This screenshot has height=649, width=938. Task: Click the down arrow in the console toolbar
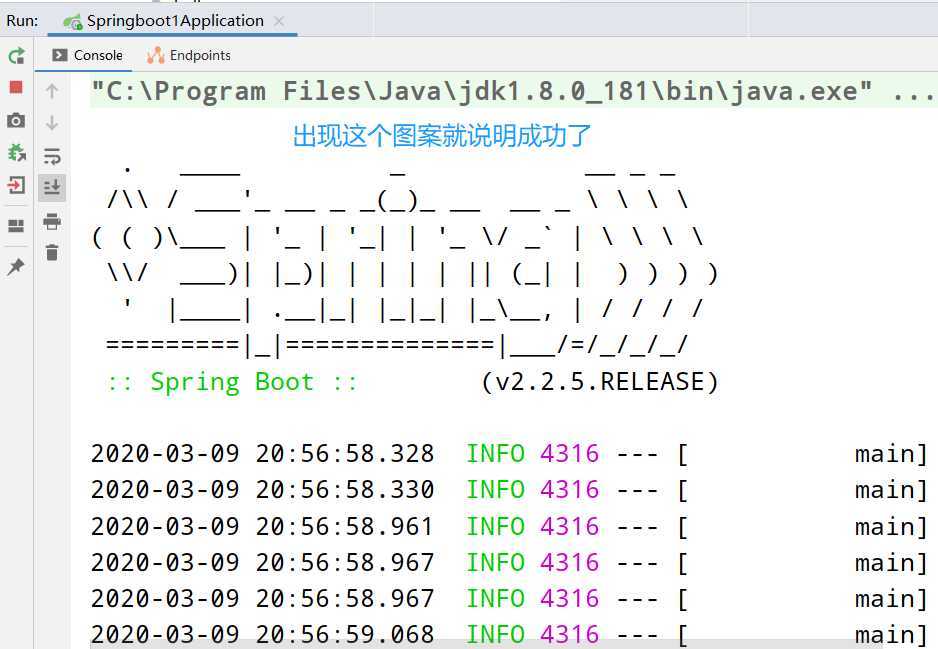point(52,123)
